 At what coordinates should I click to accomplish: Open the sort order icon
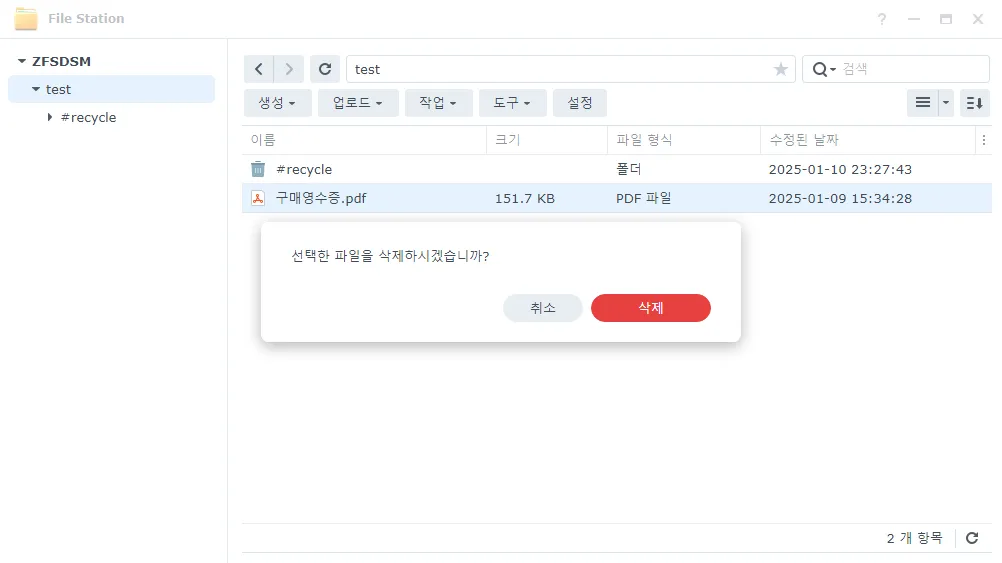pos(975,103)
